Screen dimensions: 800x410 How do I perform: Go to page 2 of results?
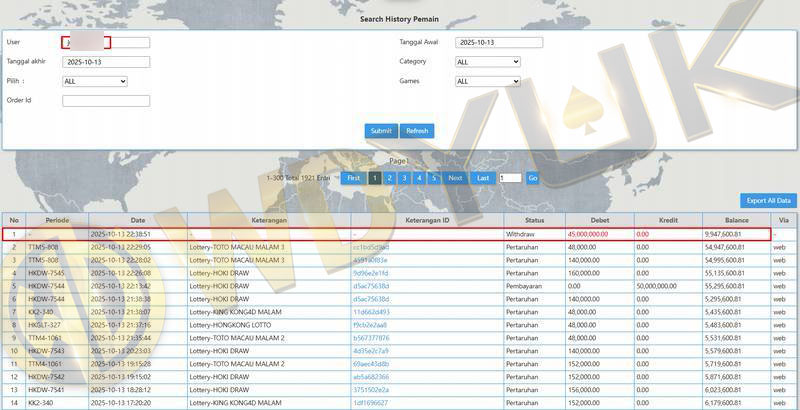pyautogui.click(x=389, y=178)
